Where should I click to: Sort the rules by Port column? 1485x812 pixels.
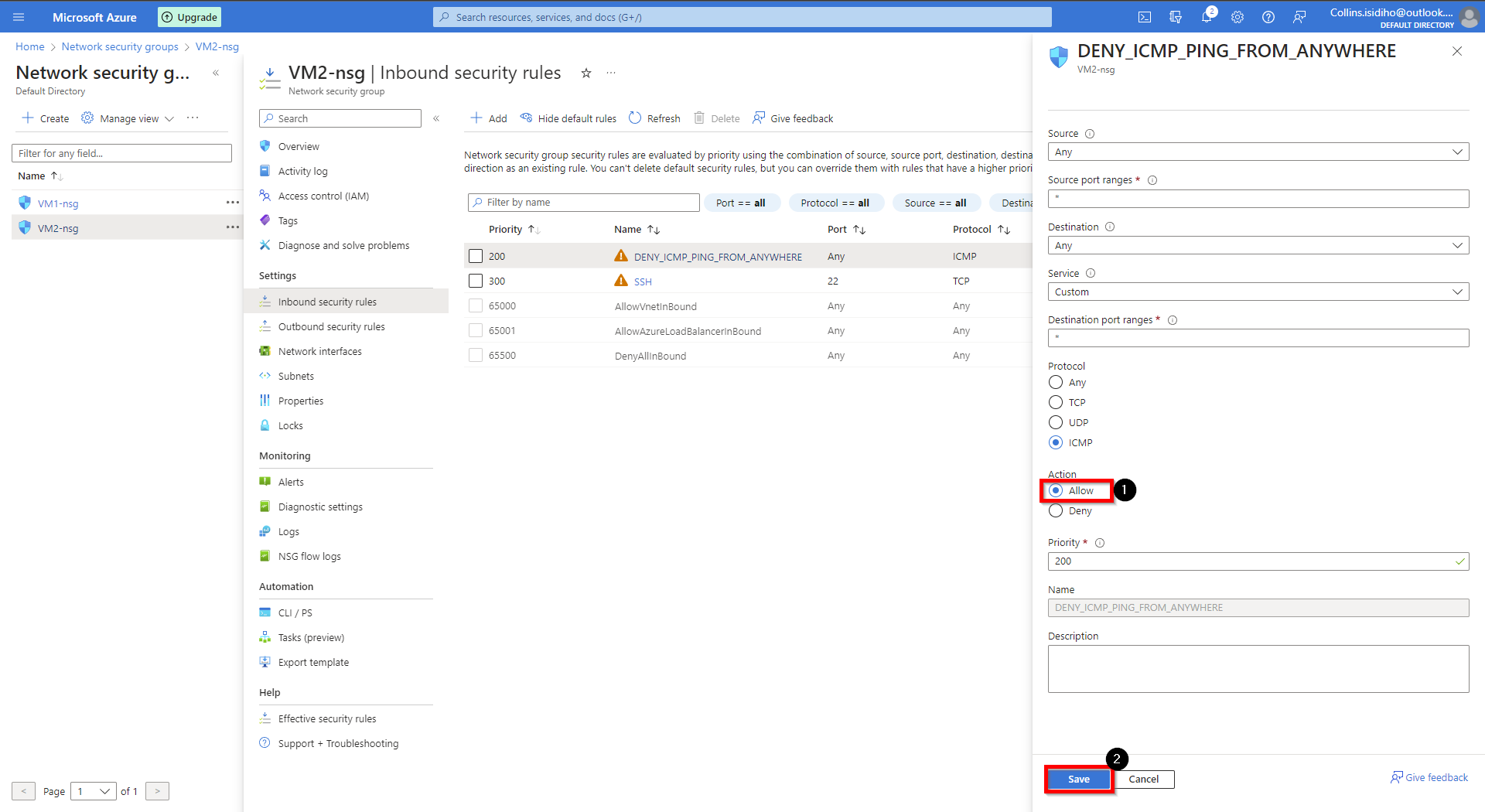846,230
